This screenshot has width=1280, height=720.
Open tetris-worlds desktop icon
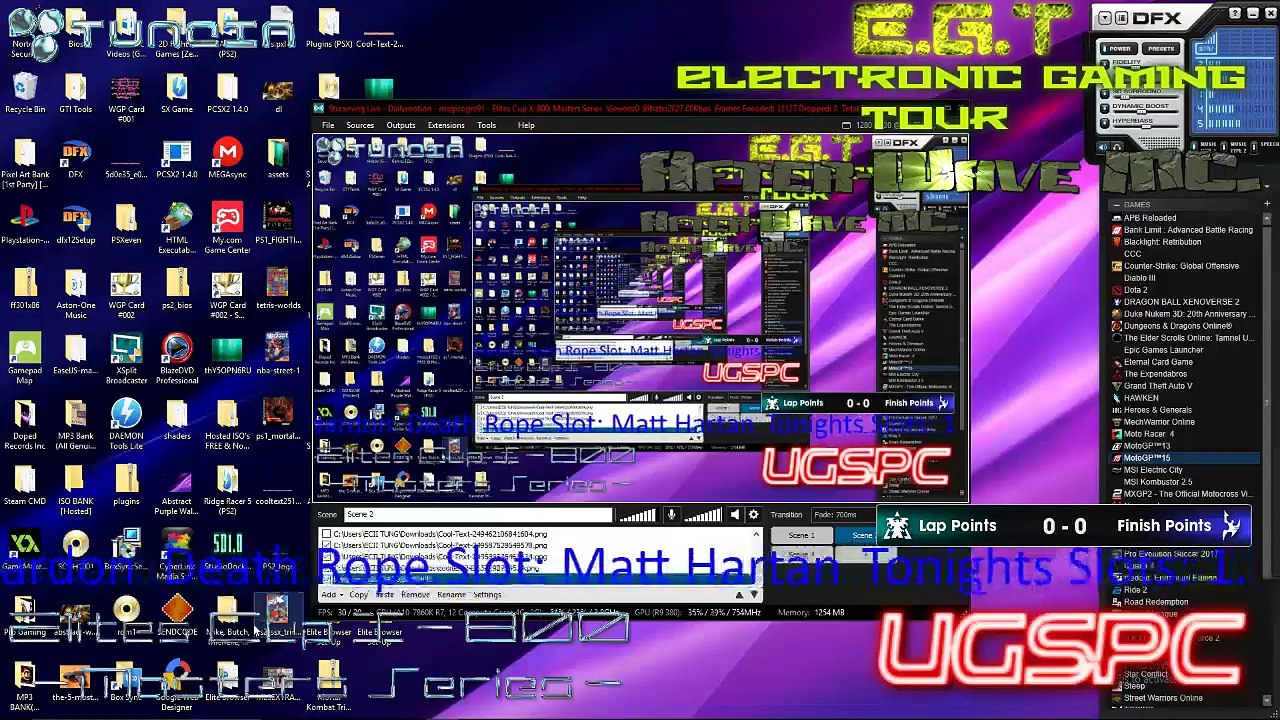click(278, 289)
